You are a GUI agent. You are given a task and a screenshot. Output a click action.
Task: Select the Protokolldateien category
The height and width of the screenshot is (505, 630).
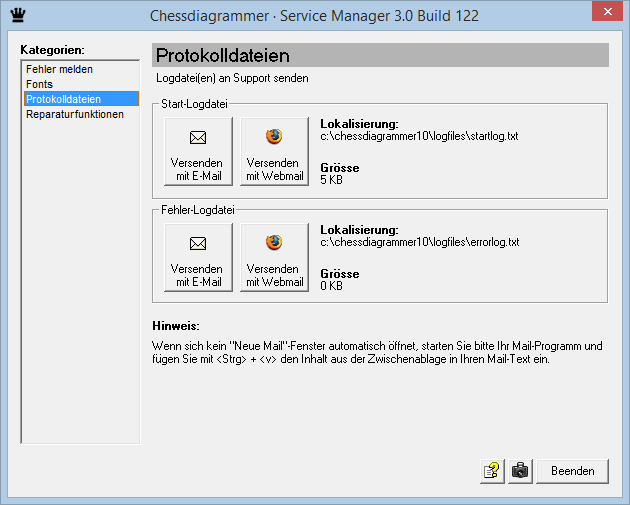(x=82, y=99)
